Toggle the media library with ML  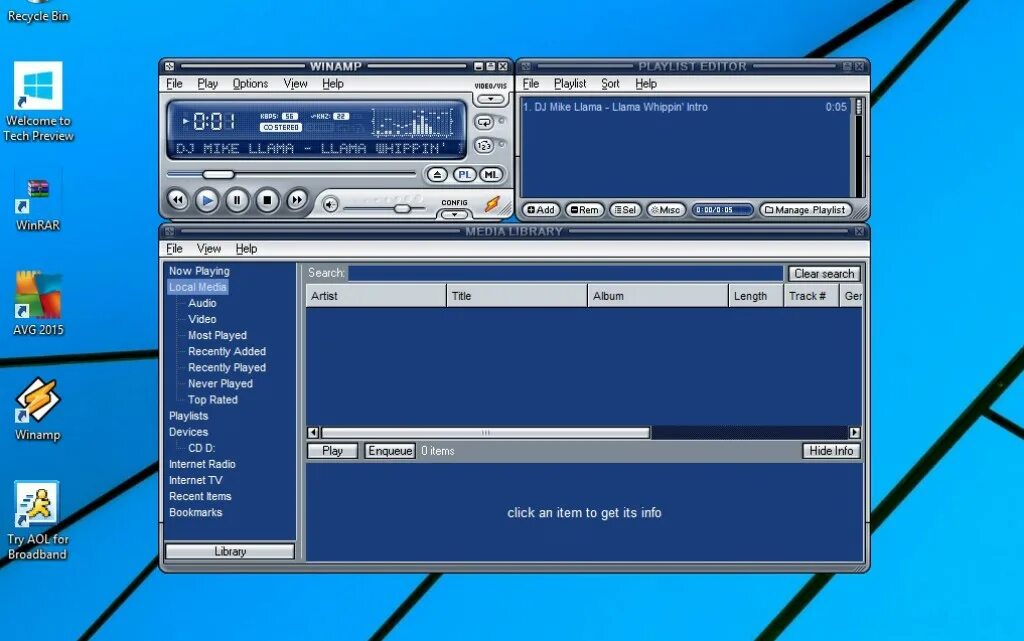tap(491, 174)
